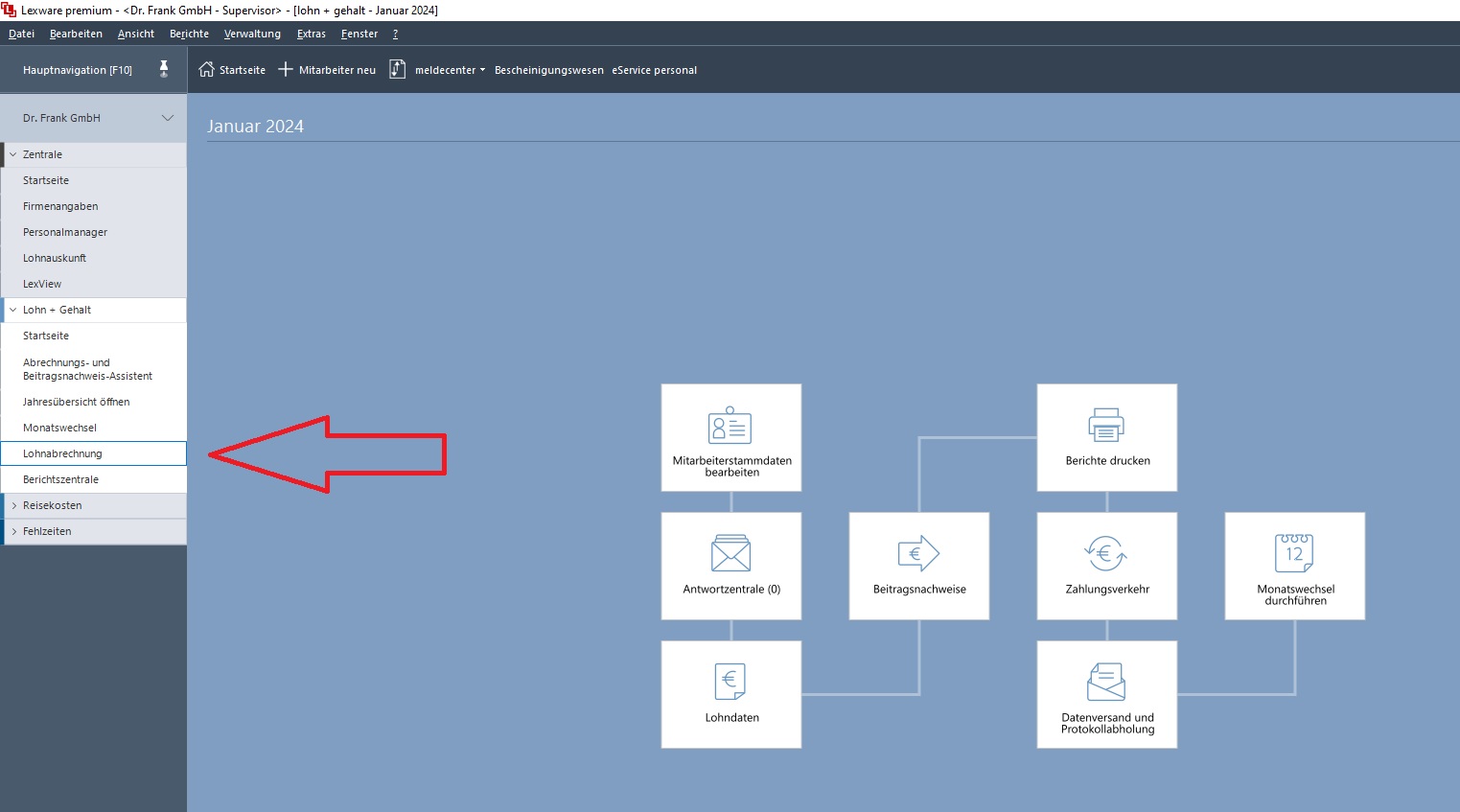Collapse the Lohn + Gehalt section
Viewport: 1460px width, 812px height.
13,310
